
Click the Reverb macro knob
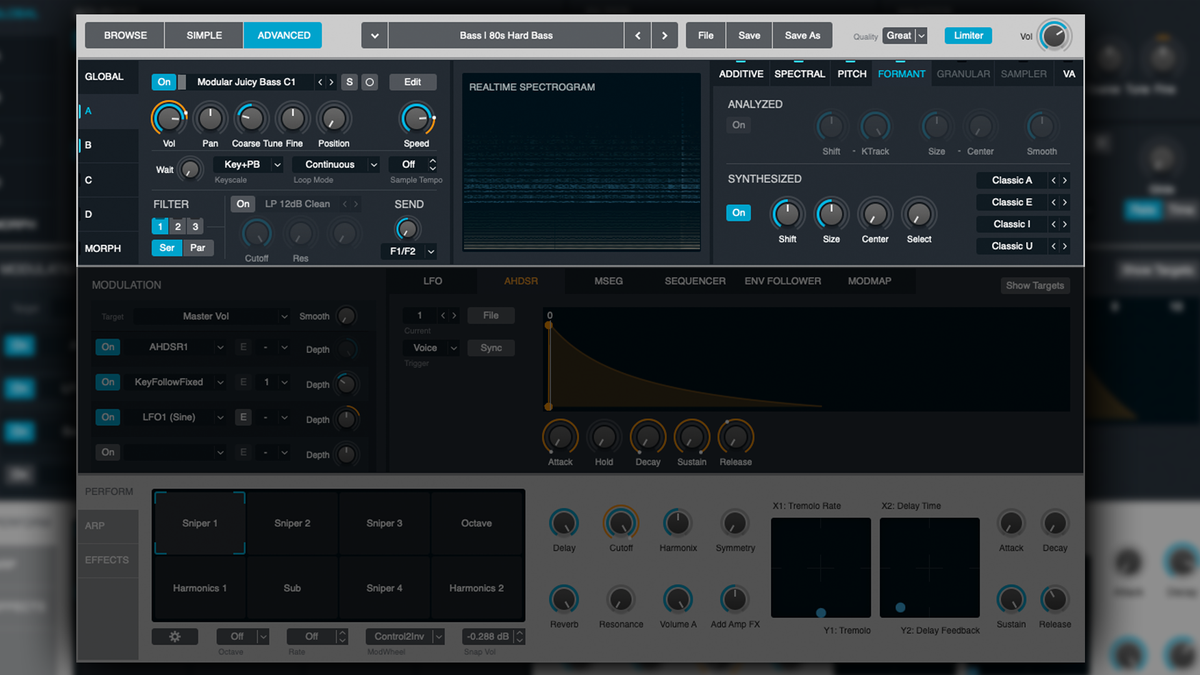tap(564, 599)
